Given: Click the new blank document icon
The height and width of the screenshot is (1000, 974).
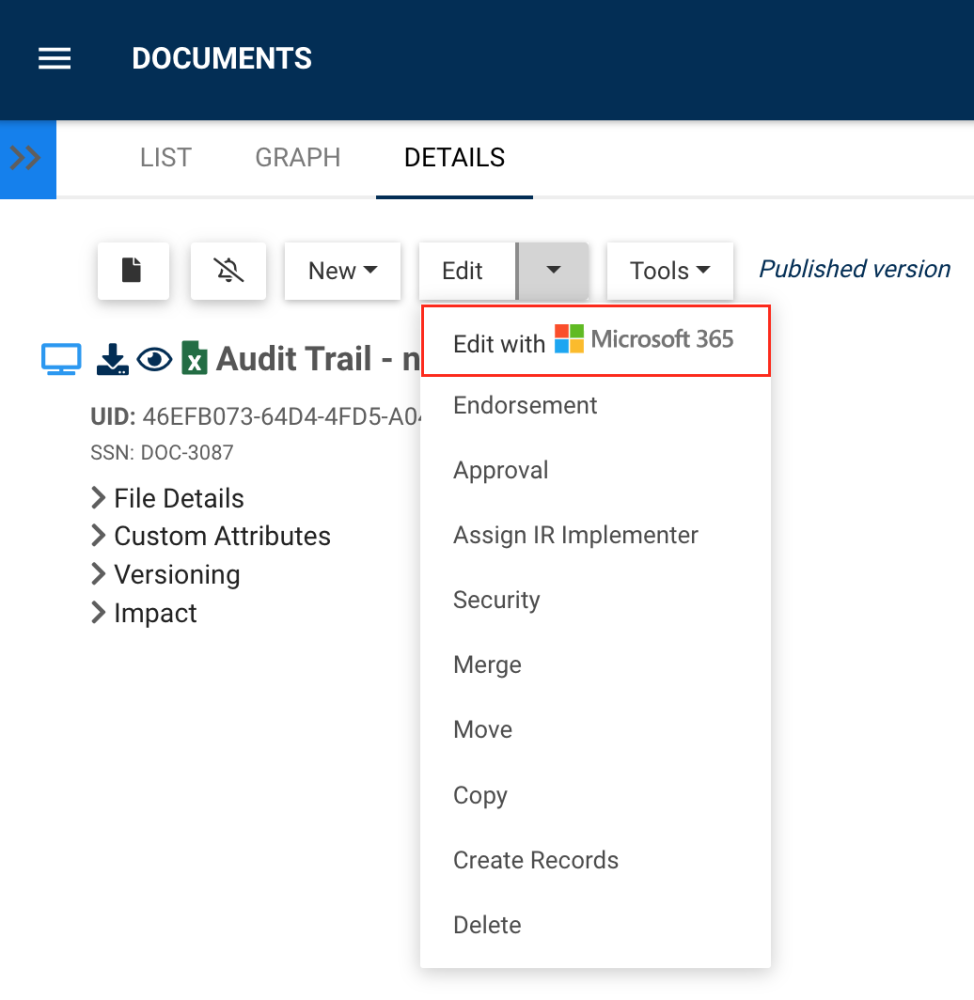Looking at the screenshot, I should [x=133, y=270].
